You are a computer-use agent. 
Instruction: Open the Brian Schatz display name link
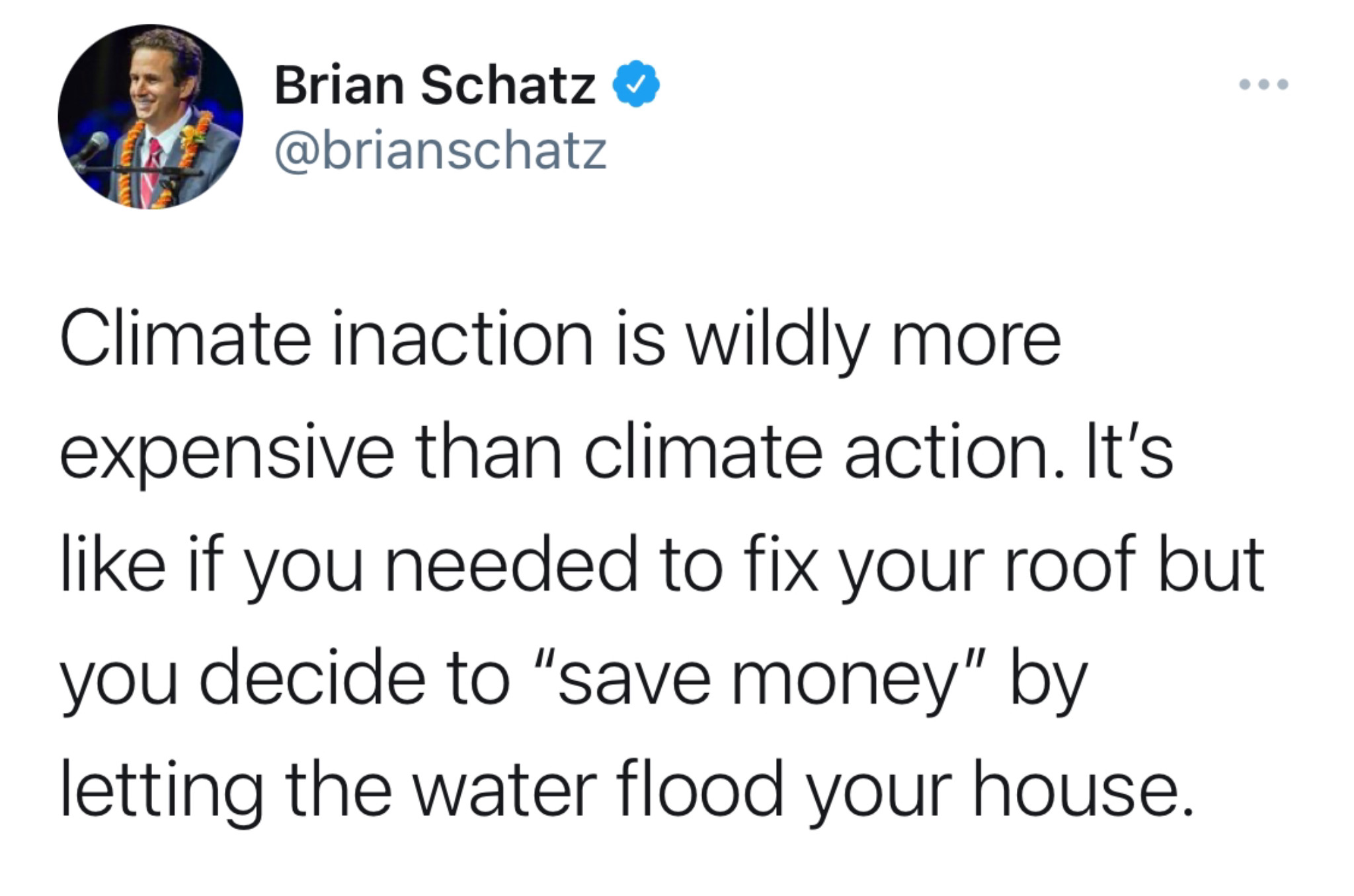point(435,85)
